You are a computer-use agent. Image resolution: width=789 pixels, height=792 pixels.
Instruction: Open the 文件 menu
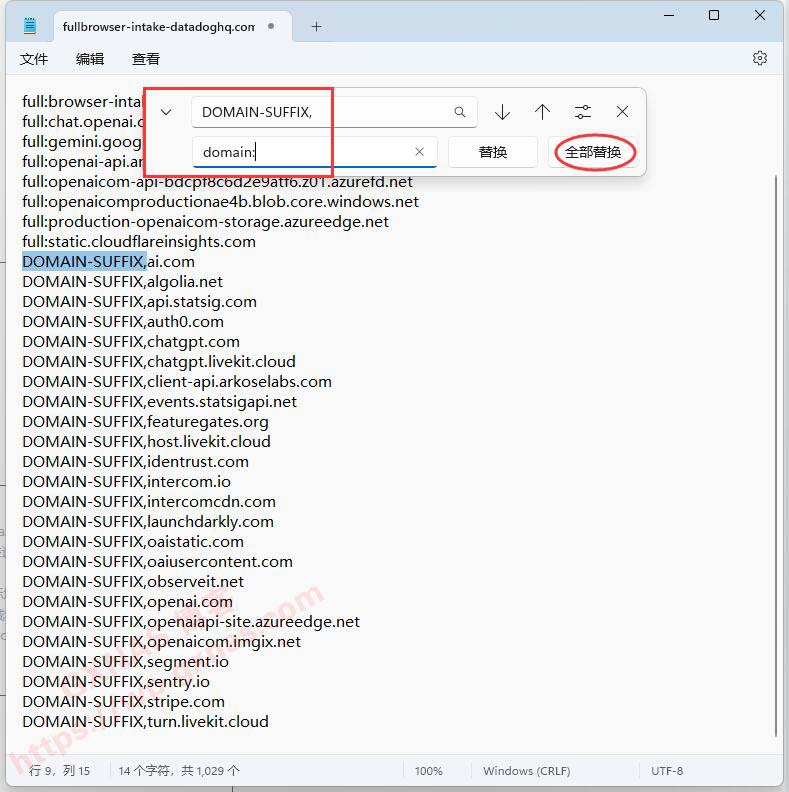[34, 59]
